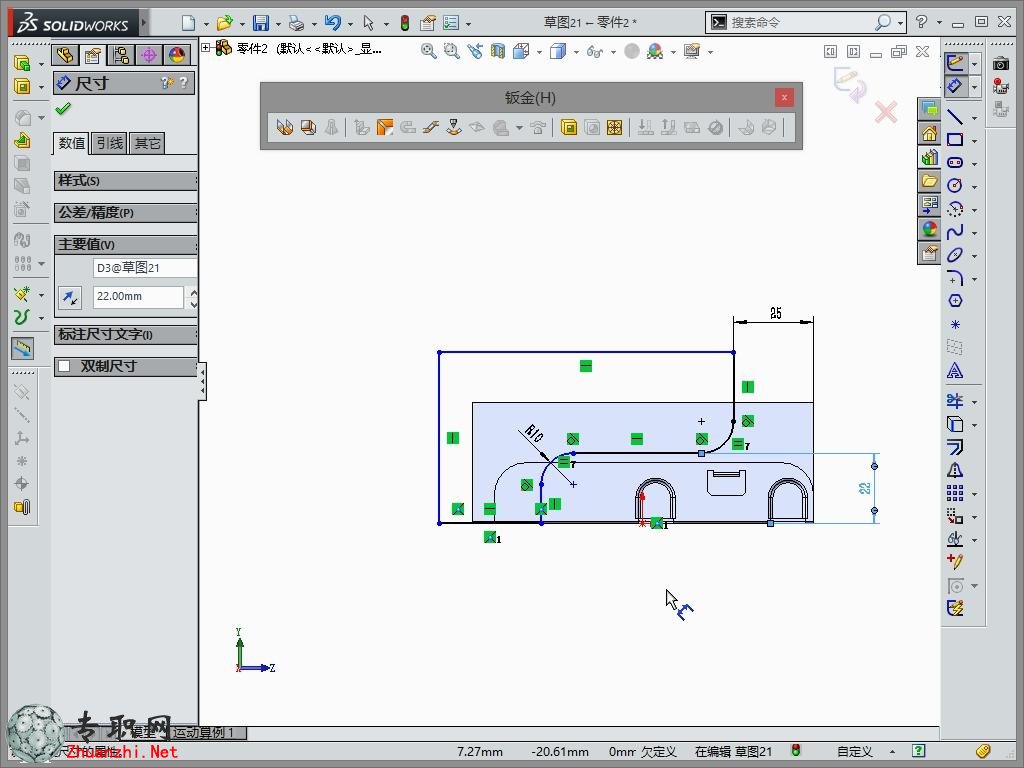Click the Base Flange icon in sheet metal toolbar
The height and width of the screenshot is (768, 1024).
point(285,127)
